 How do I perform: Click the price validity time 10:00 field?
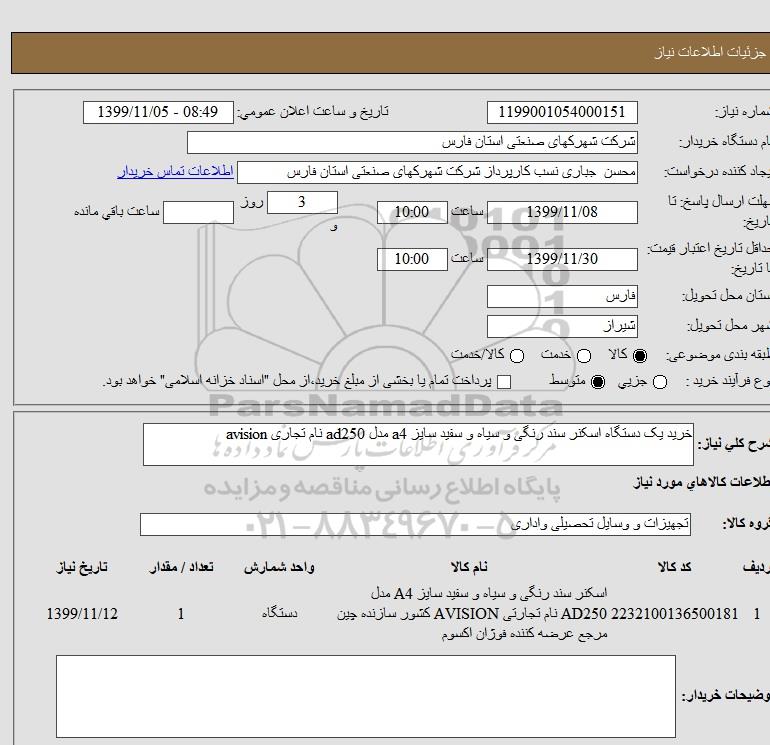click(x=412, y=259)
